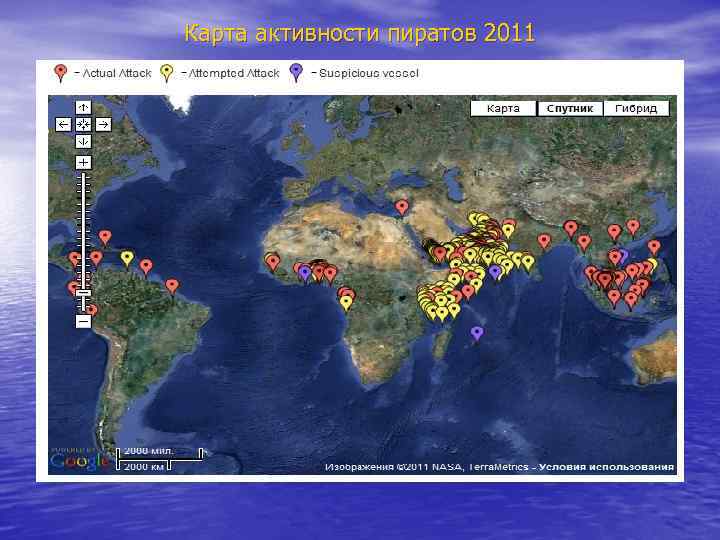Click the purple Suspicious vessel legend pin
720x540 pixels.
pyautogui.click(x=297, y=73)
